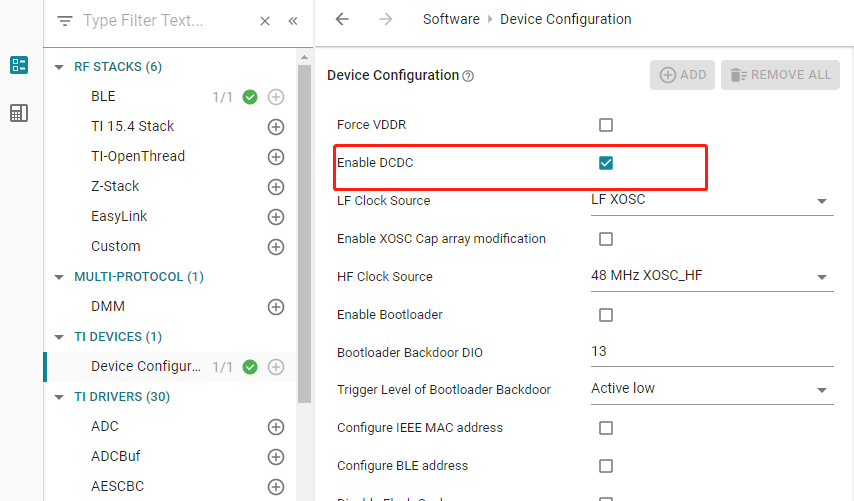Add a DMM multi-protocol instance

click(276, 307)
